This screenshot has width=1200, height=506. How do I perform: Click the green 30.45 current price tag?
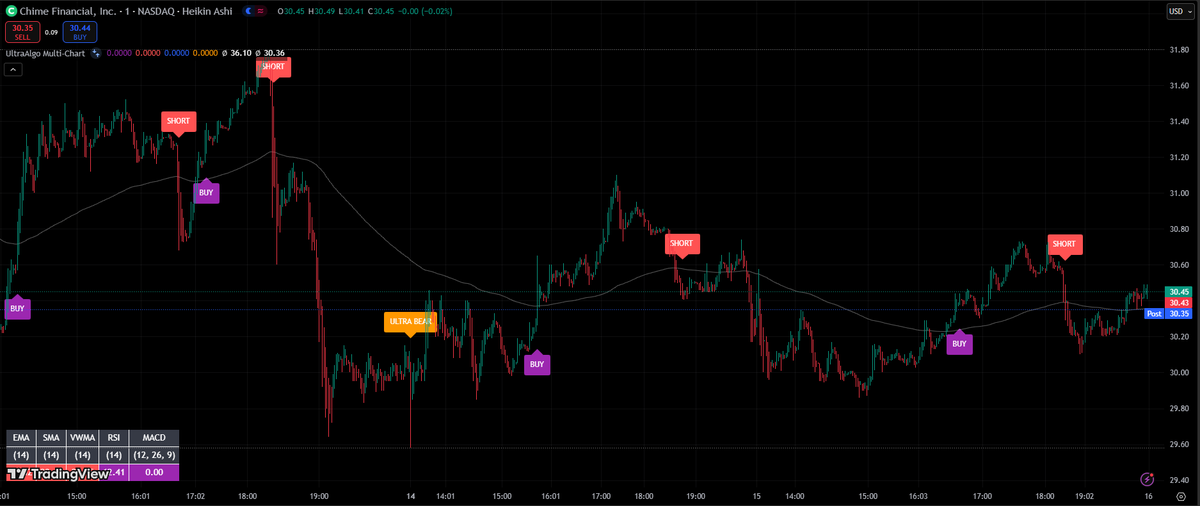point(1177,291)
